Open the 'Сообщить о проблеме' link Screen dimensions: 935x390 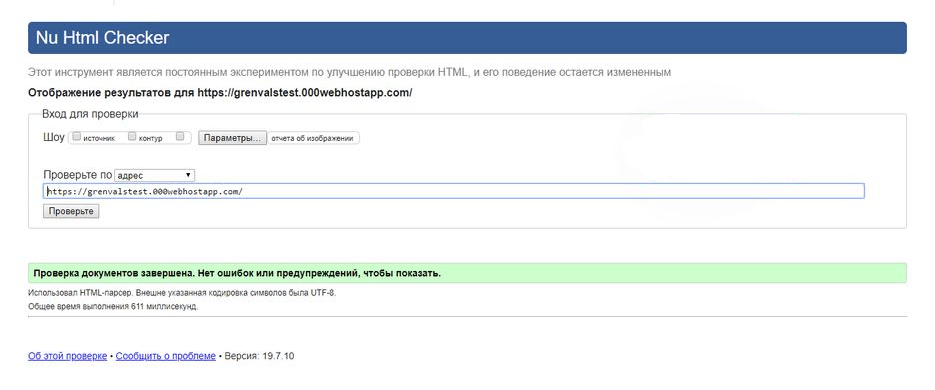(166, 356)
